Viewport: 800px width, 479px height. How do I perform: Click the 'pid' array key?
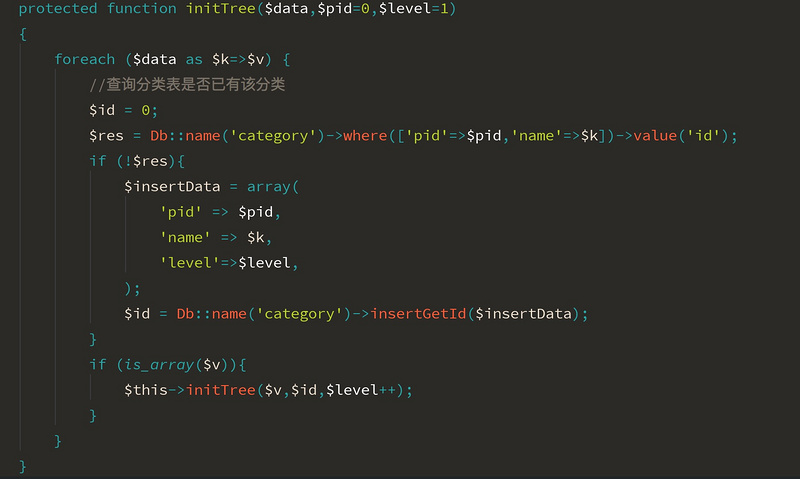[x=181, y=212]
